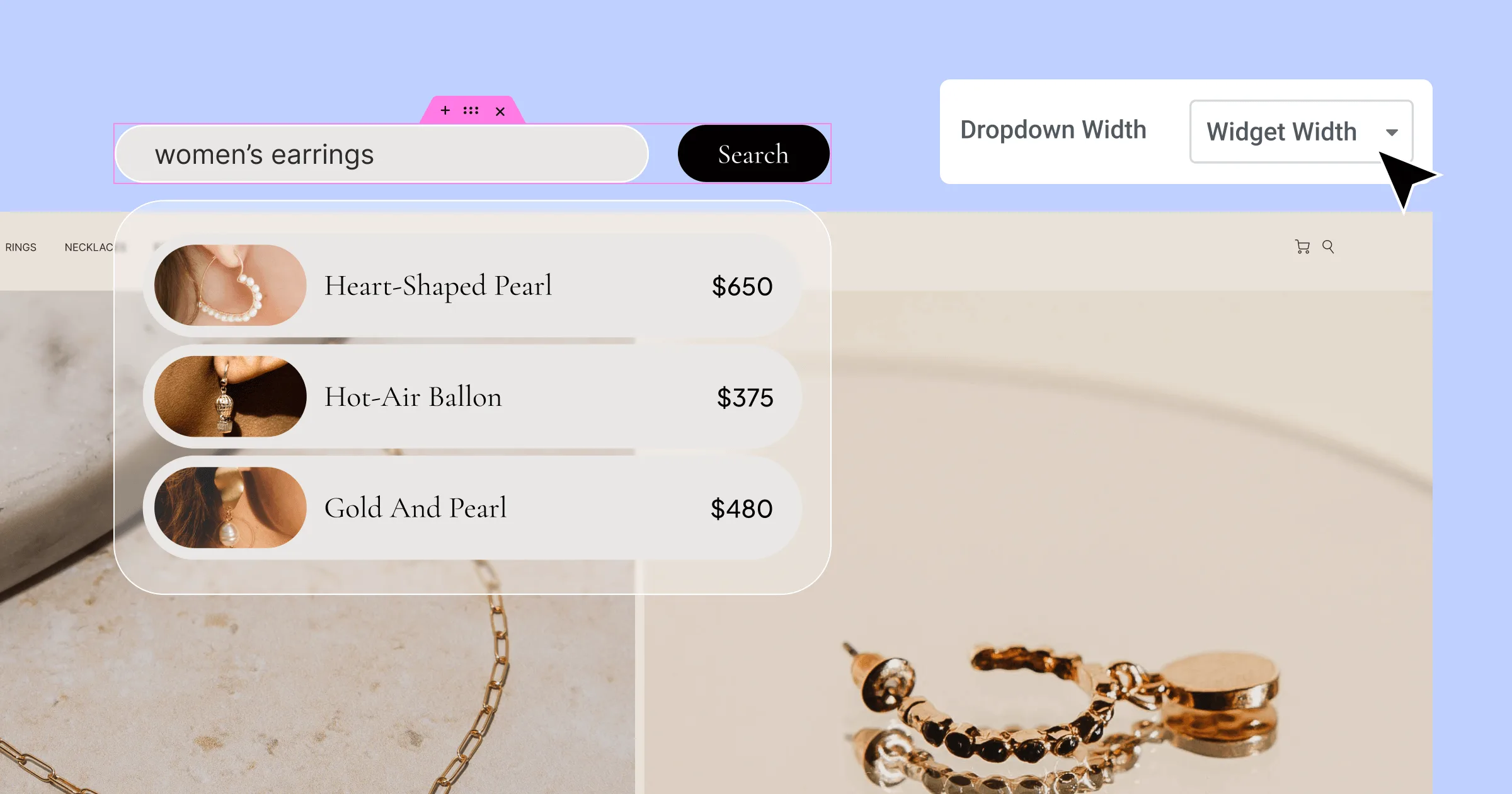This screenshot has height=794, width=1512.
Task: Click the dropdown arrow beside Widget Width
Action: [x=1392, y=132]
